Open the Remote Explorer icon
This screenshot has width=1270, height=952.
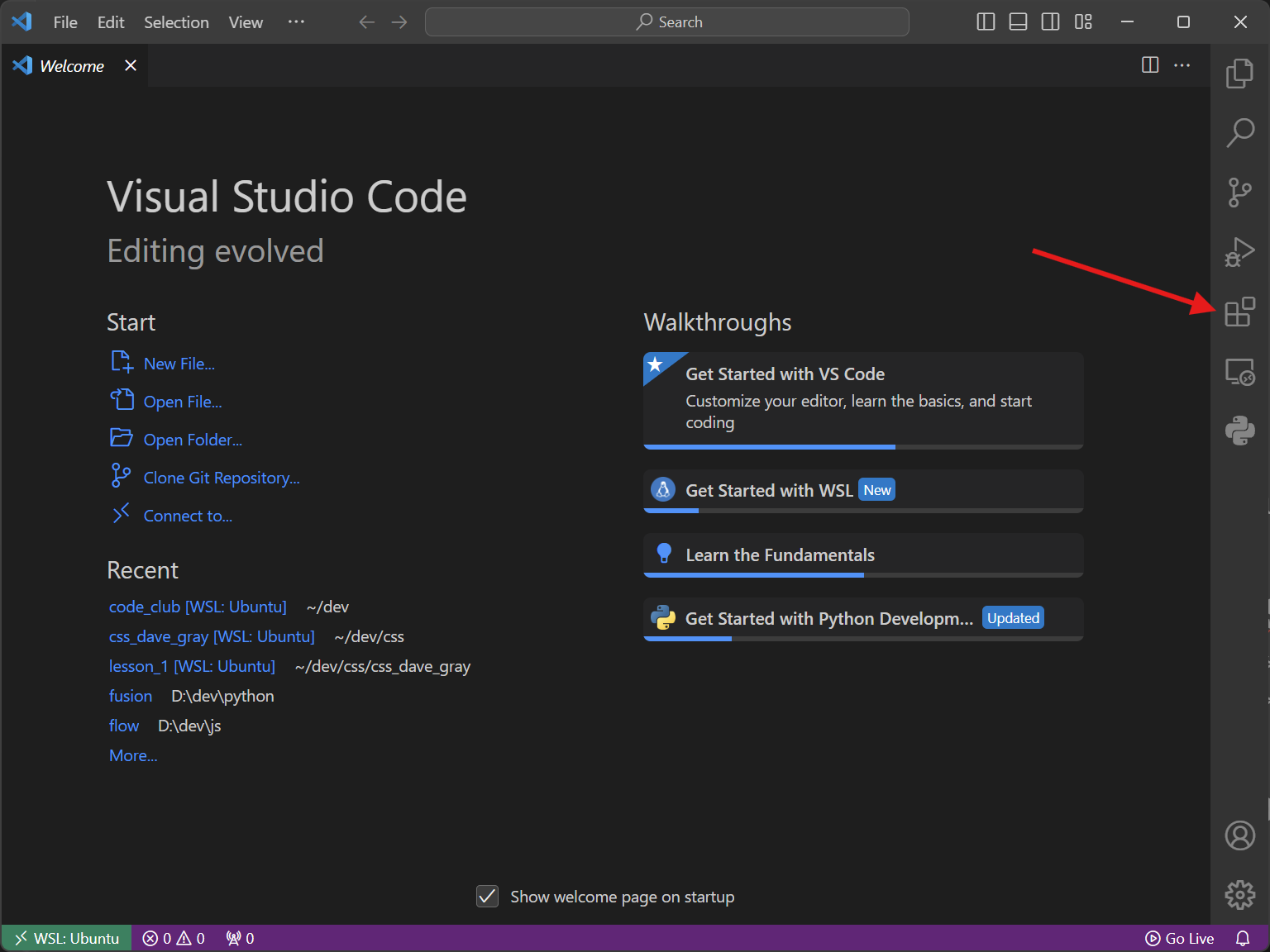point(1239,372)
